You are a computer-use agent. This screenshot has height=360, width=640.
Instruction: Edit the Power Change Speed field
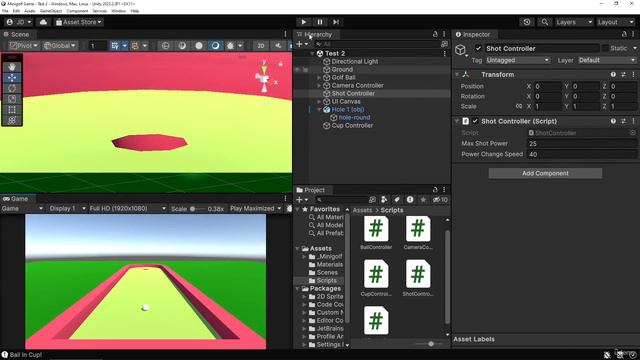pyautogui.click(x=582, y=154)
